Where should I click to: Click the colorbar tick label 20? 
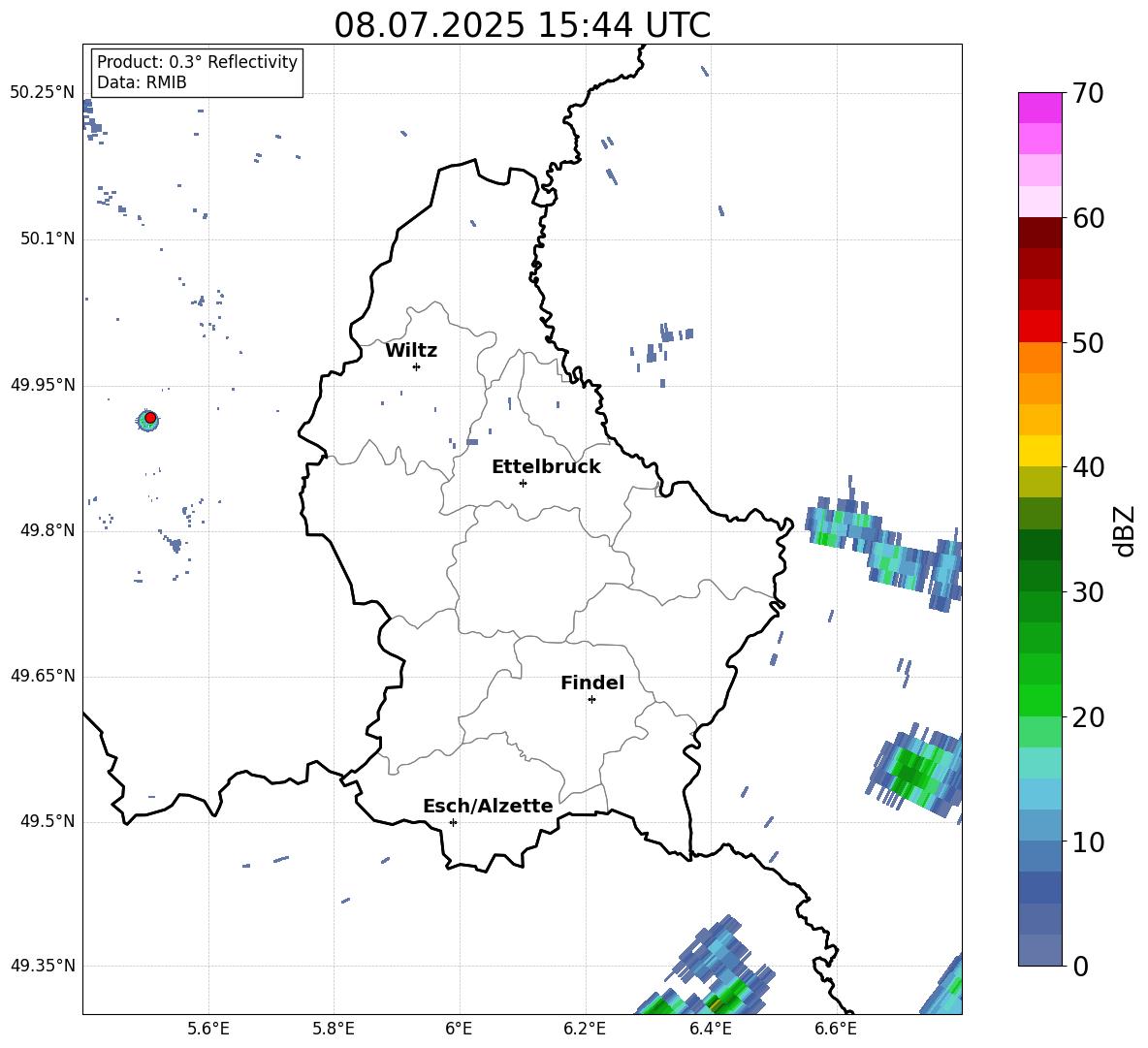coord(1088,717)
